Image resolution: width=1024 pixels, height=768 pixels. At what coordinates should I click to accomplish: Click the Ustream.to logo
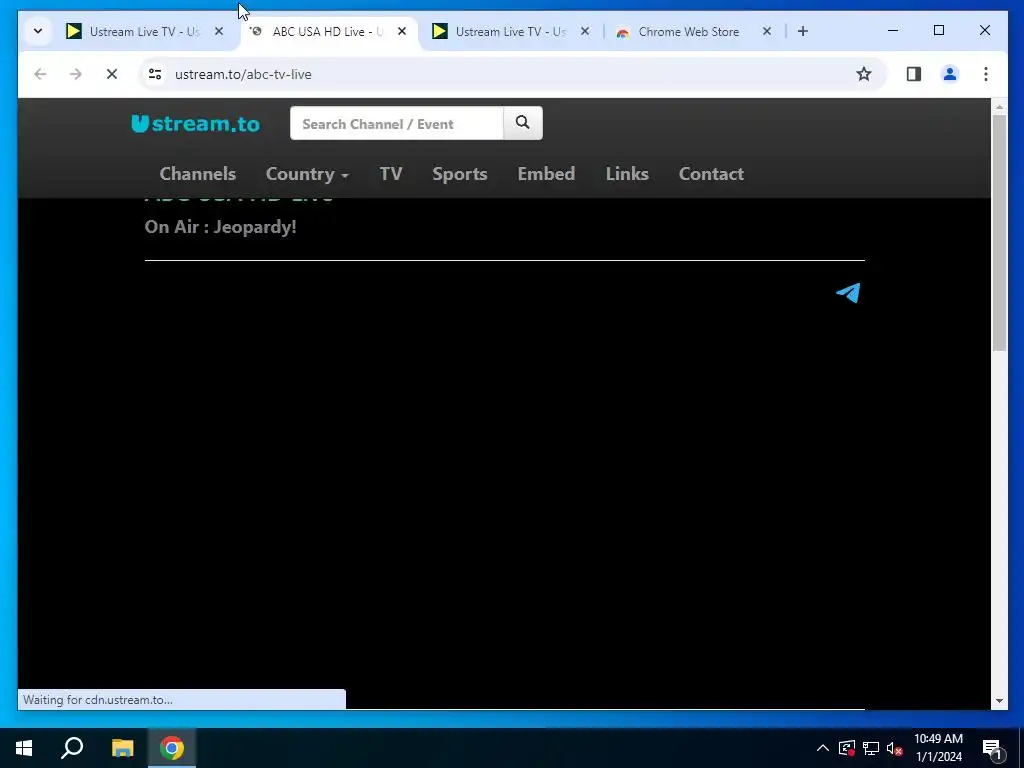[x=195, y=123]
